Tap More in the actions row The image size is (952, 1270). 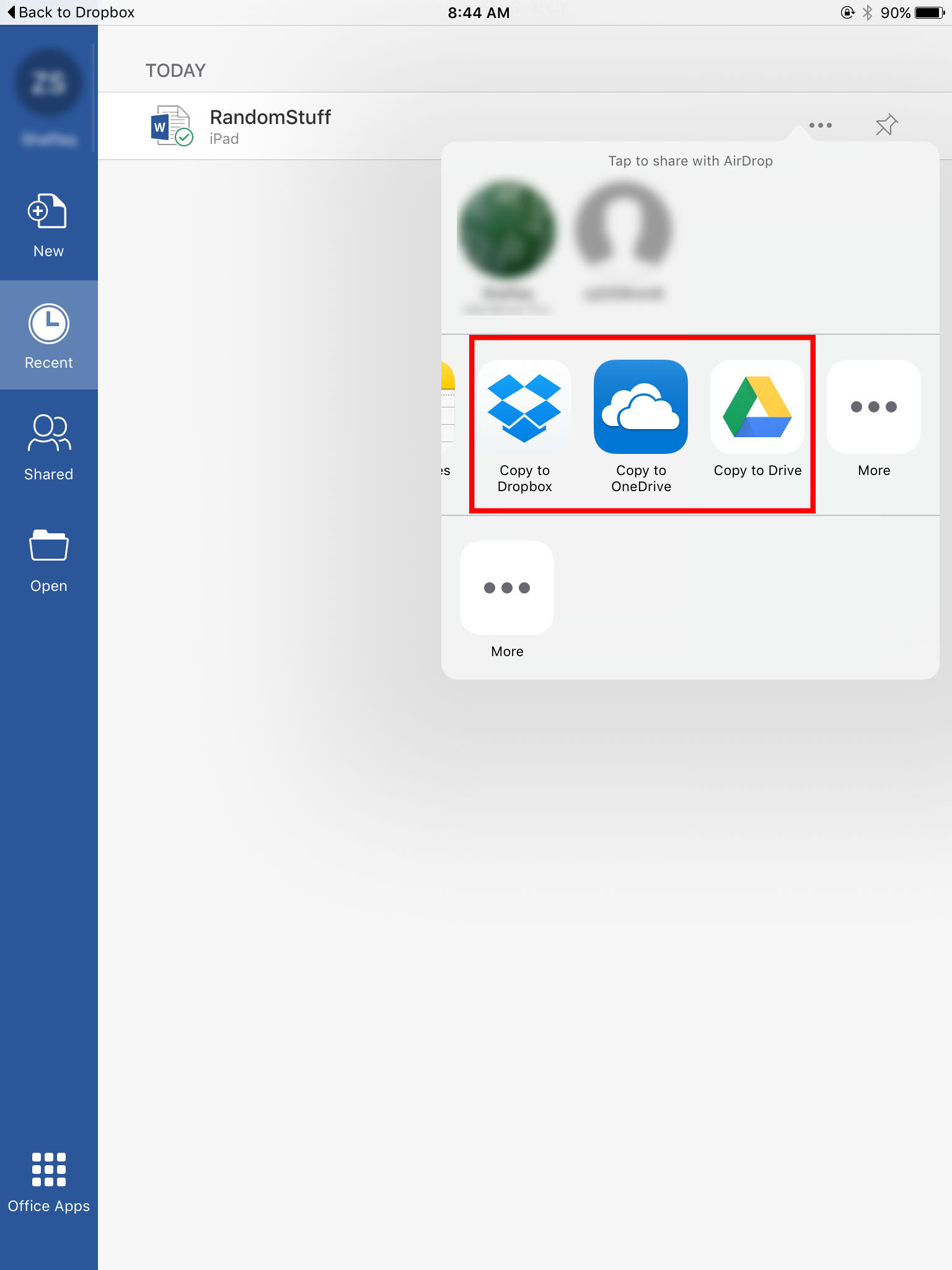[506, 588]
